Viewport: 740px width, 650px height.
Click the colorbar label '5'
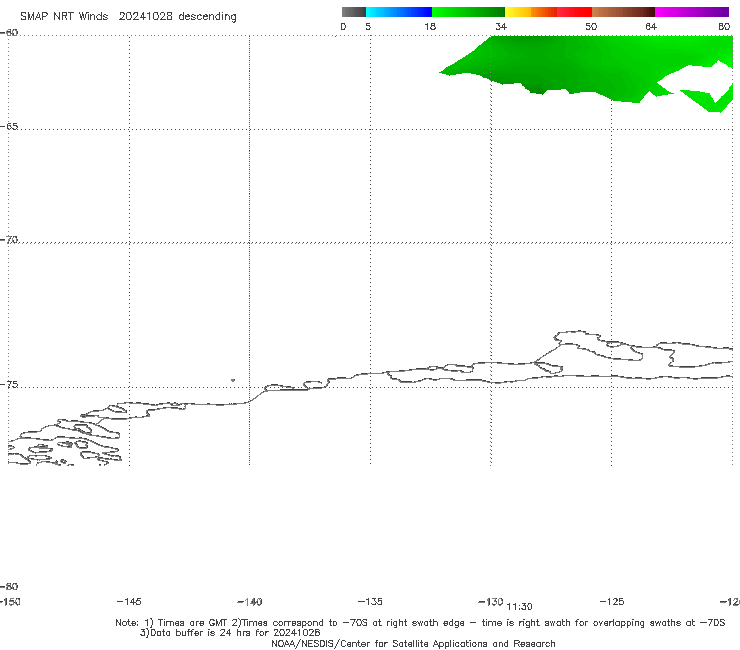pyautogui.click(x=368, y=26)
